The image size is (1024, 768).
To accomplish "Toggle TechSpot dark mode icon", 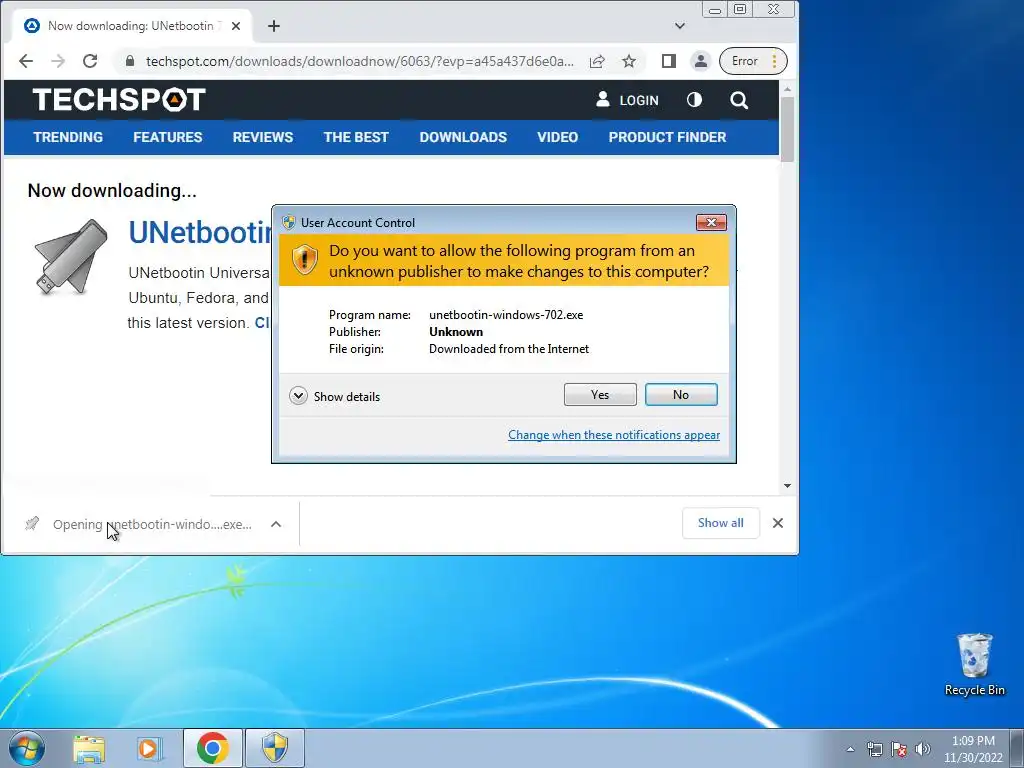I will (694, 100).
